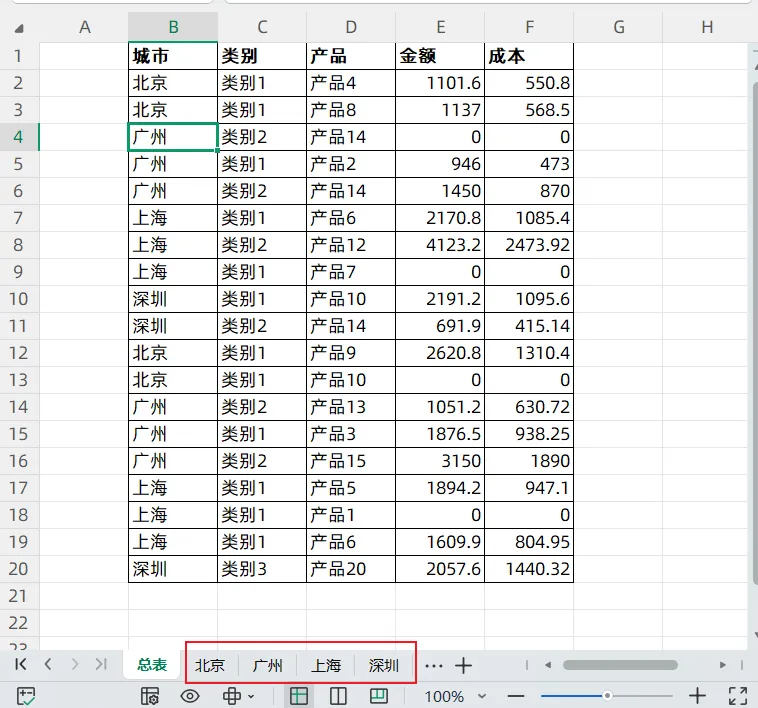
Task: Click cell containing 1440.32
Action: (529, 569)
